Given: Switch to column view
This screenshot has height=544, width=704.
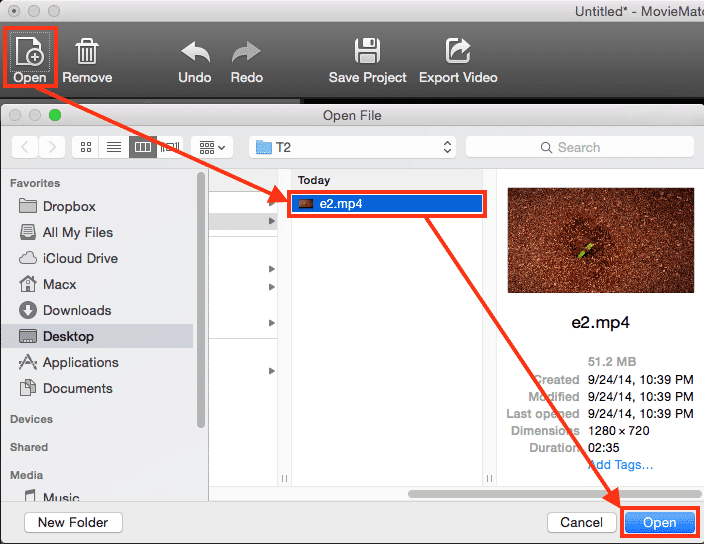Looking at the screenshot, I should (143, 147).
